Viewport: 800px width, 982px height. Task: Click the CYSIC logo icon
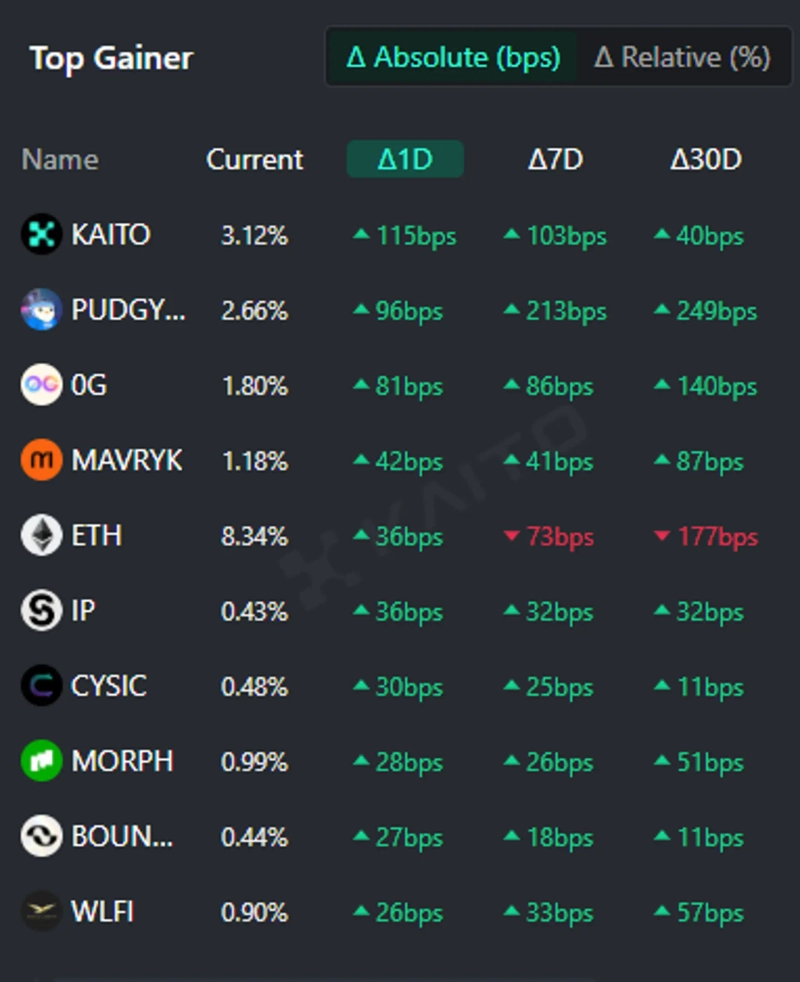(x=41, y=686)
